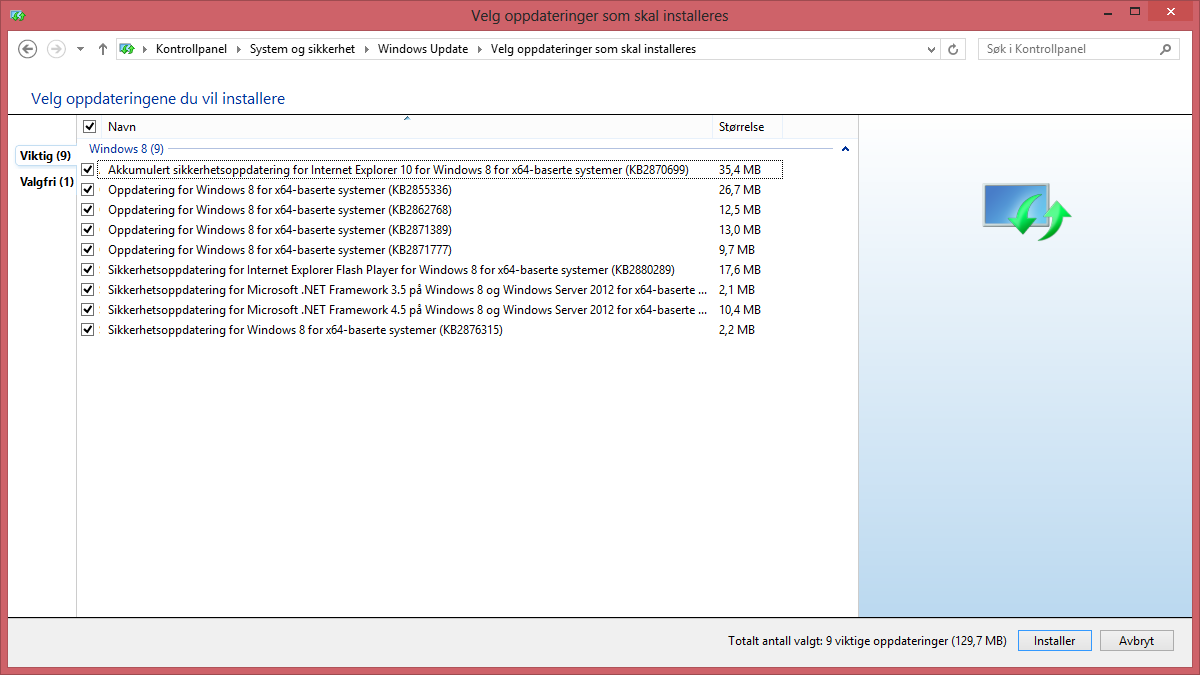The image size is (1200, 675).
Task: Open address bar history dropdown
Action: pos(932,49)
